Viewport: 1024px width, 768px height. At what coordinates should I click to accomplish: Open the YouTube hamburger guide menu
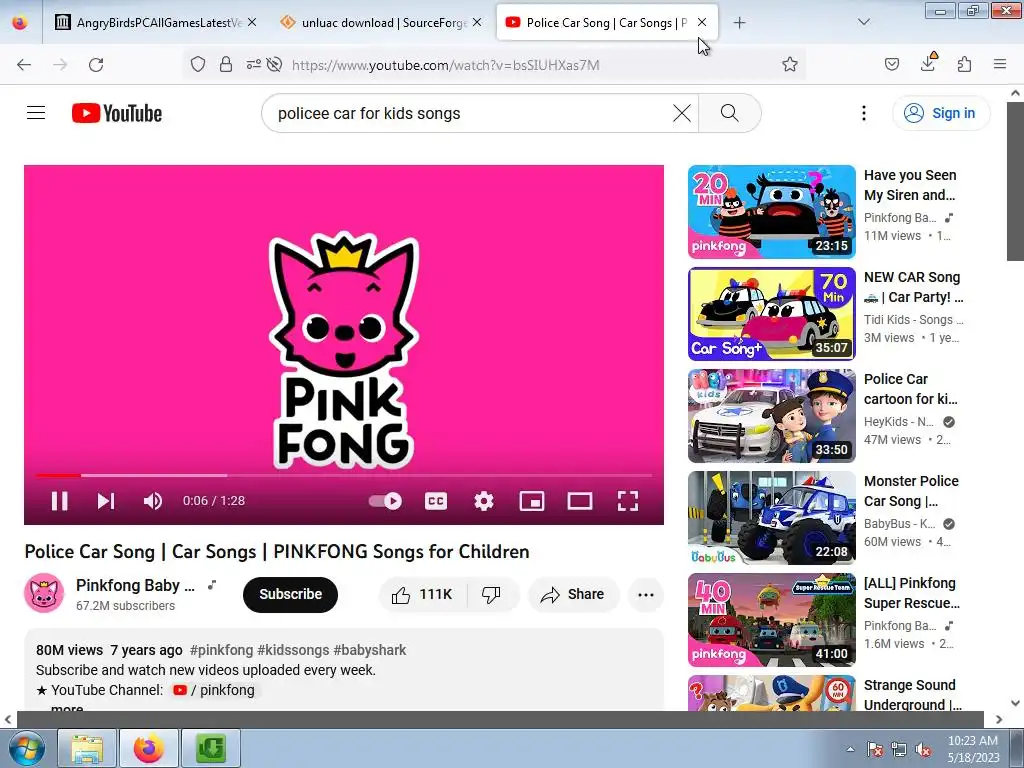click(36, 113)
